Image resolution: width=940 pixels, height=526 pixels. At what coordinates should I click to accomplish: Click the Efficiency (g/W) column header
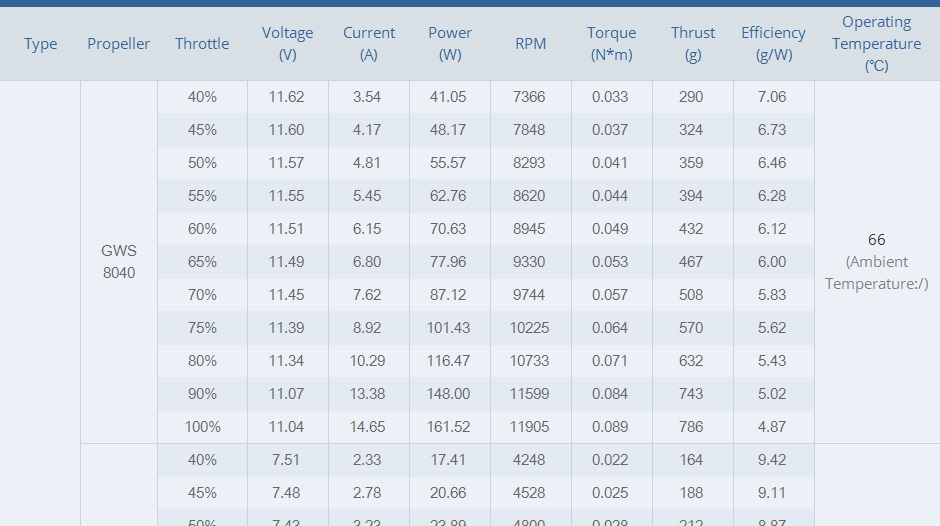(x=773, y=44)
